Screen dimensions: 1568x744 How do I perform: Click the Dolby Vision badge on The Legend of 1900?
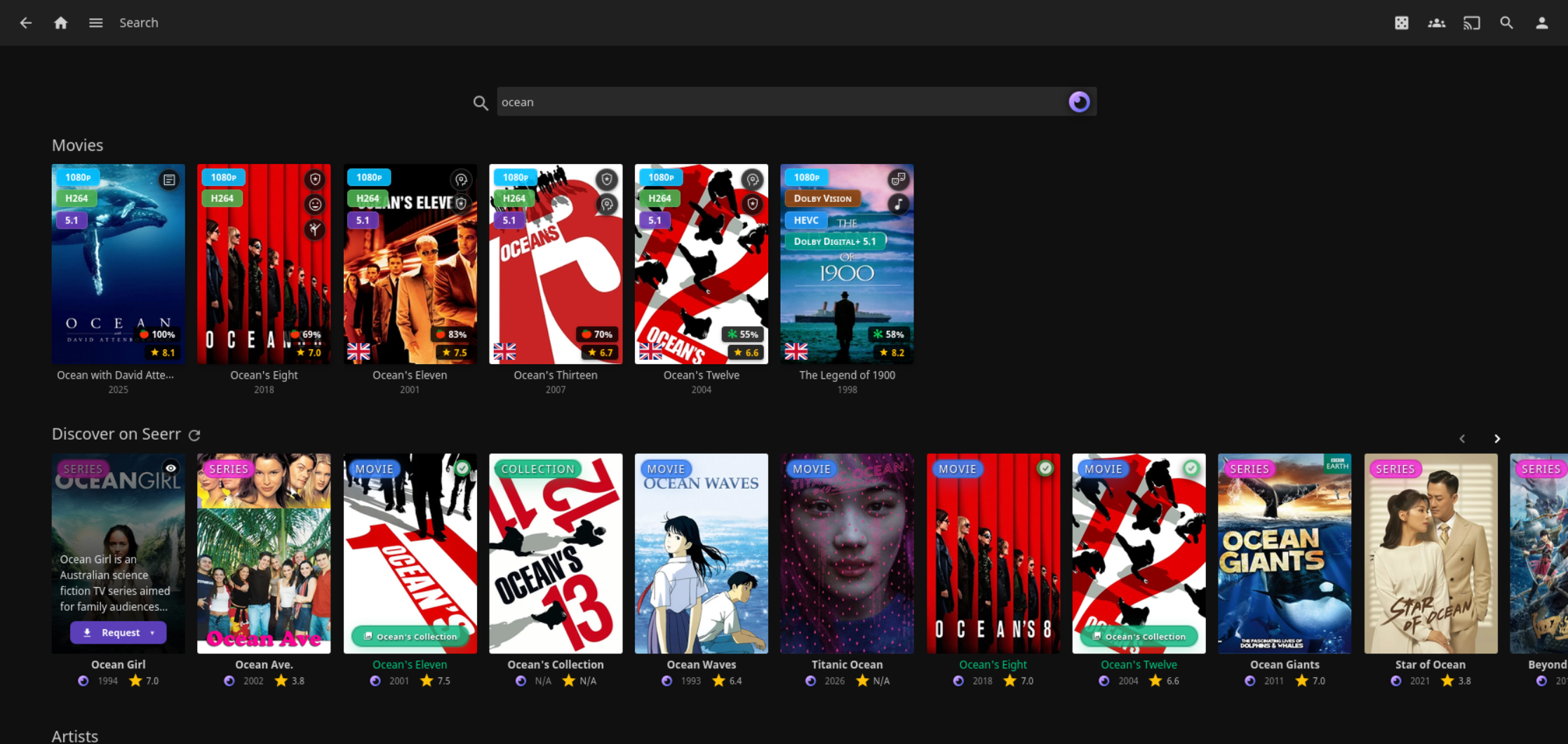[822, 198]
